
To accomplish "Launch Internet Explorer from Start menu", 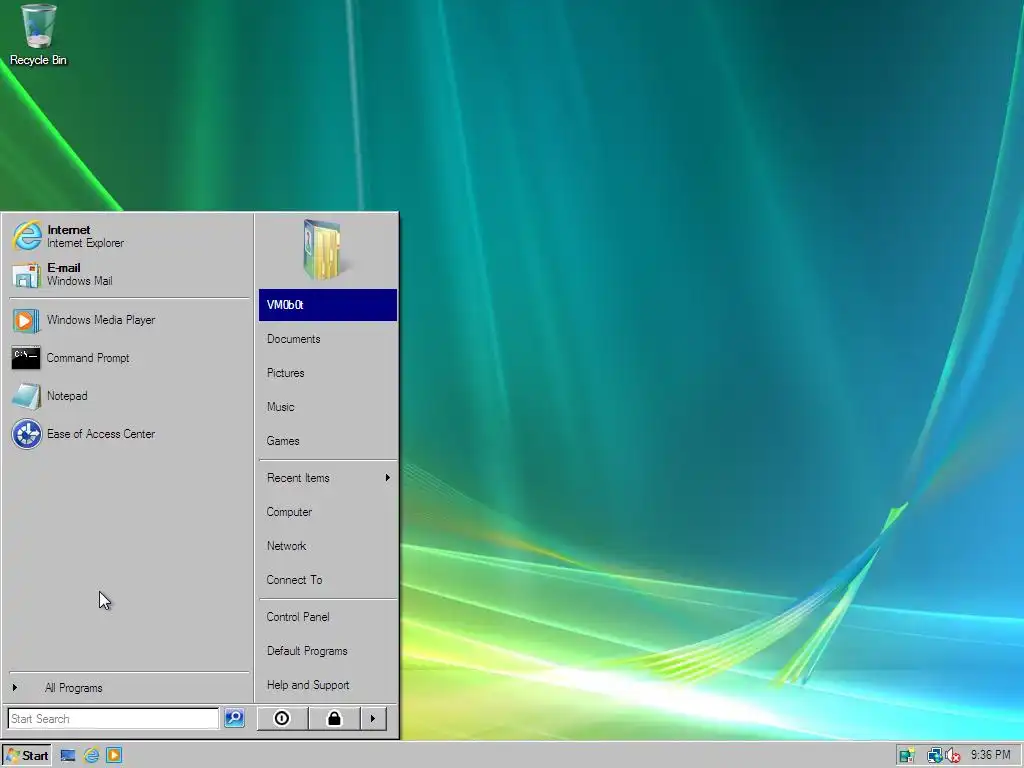I will [129, 236].
